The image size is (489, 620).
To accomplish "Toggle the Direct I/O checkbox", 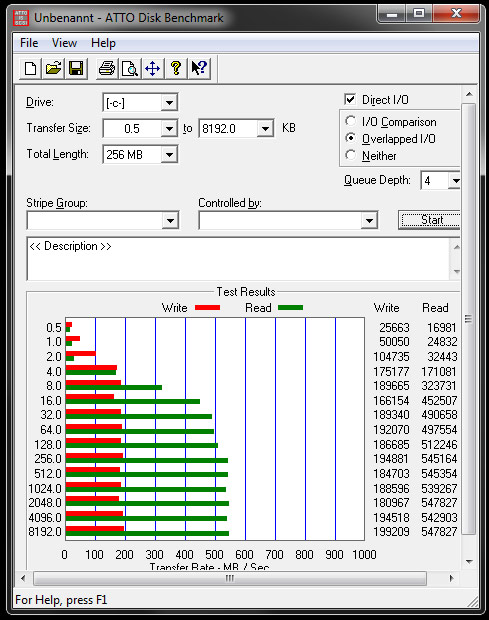I will [350, 99].
